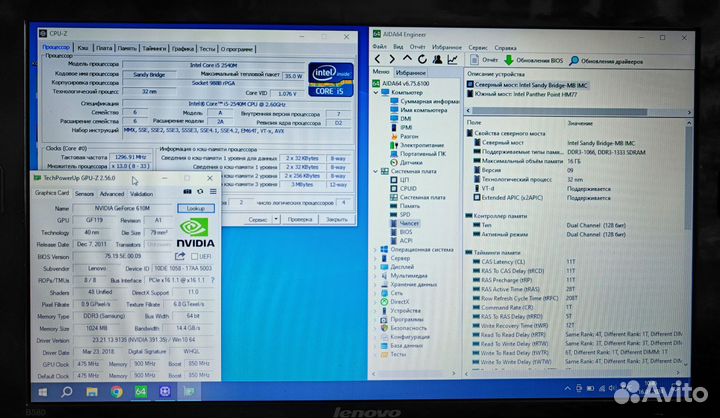The width and height of the screenshot is (720, 418).
Task: Go forward in AIDA64 navigation
Action: coord(392,59)
